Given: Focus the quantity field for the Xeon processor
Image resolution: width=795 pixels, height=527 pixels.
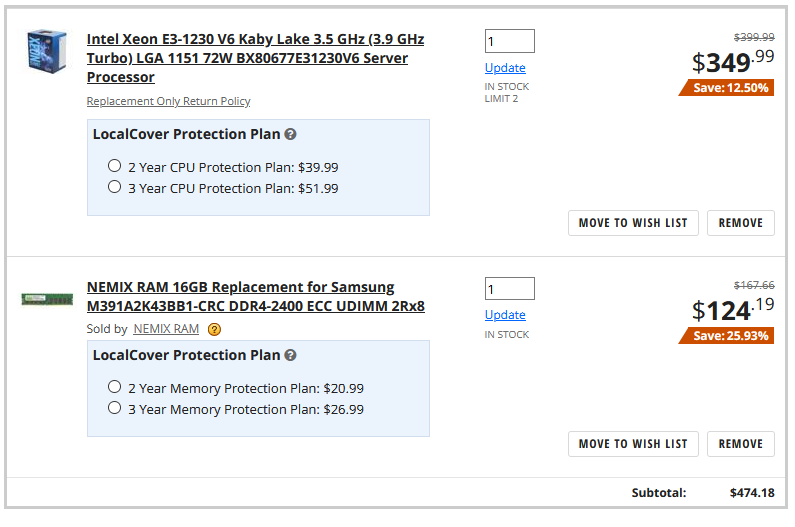Looking at the screenshot, I should coord(510,41).
